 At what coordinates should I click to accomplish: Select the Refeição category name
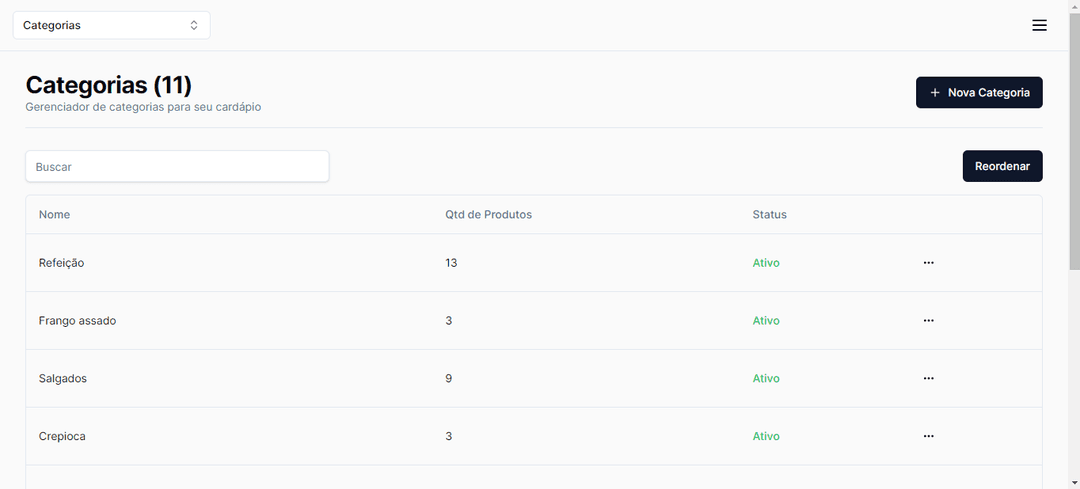61,263
